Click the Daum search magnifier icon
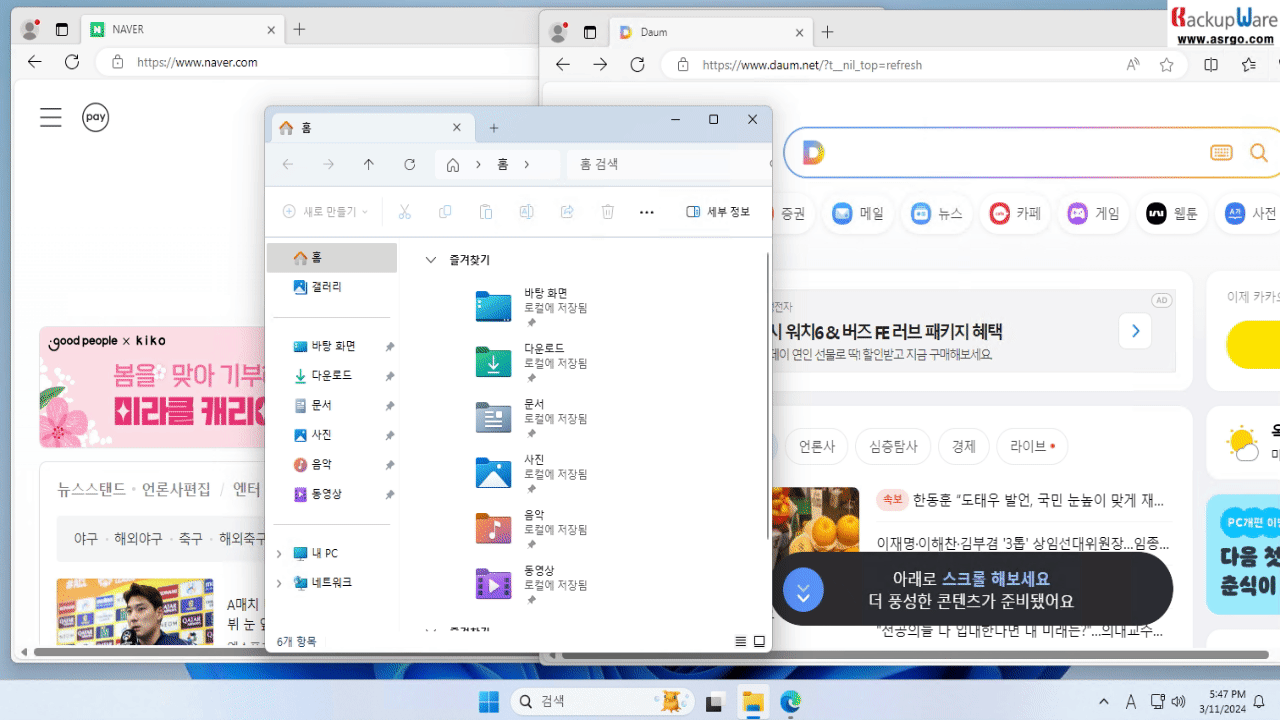The image size is (1280, 720). coord(1259,152)
